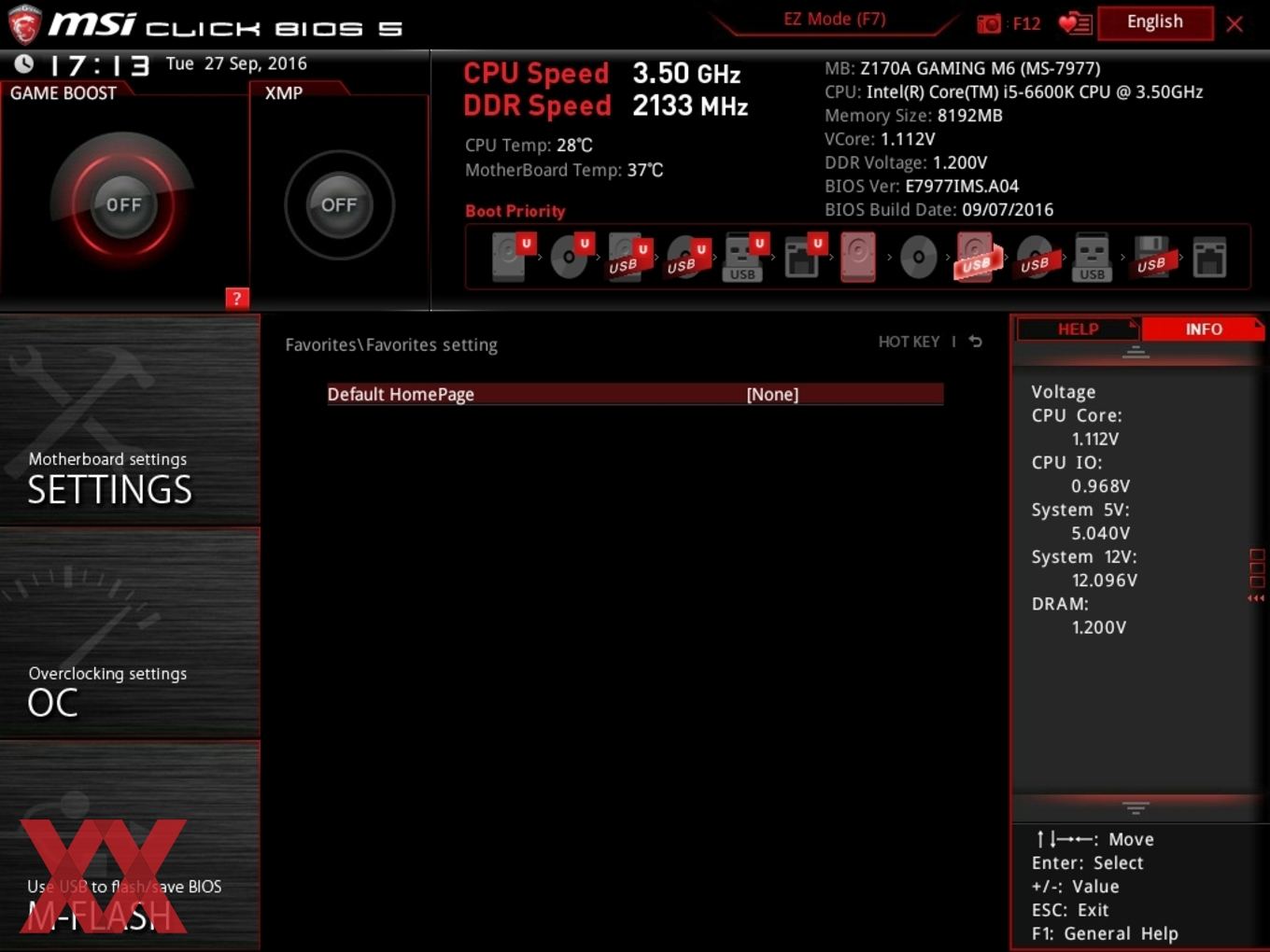Click the Boot Priority label
Image resolution: width=1270 pixels, height=952 pixels.
[515, 211]
